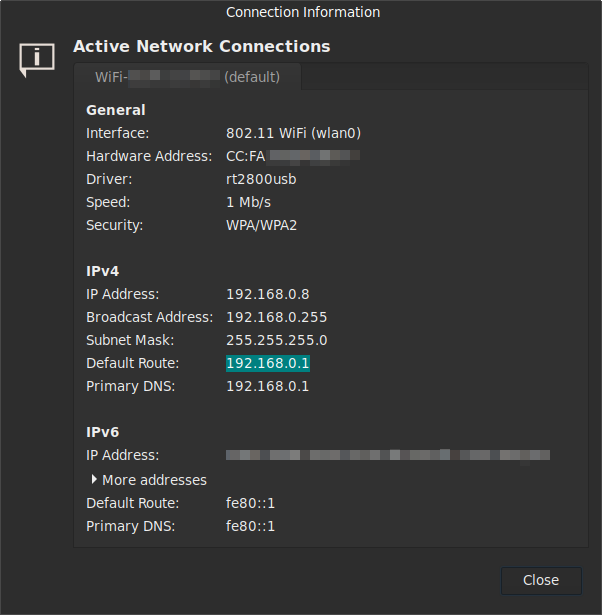602x615 pixels.
Task: Click the Connection Information title bar
Action: click(302, 12)
